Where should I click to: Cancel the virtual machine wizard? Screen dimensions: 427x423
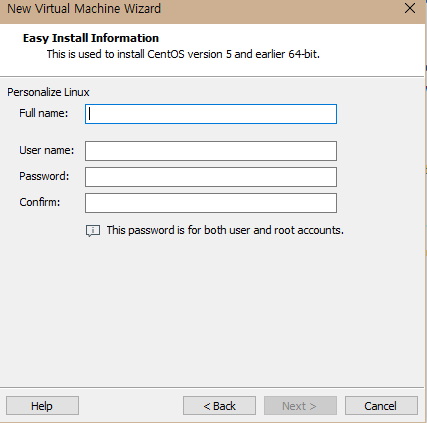tap(381, 406)
